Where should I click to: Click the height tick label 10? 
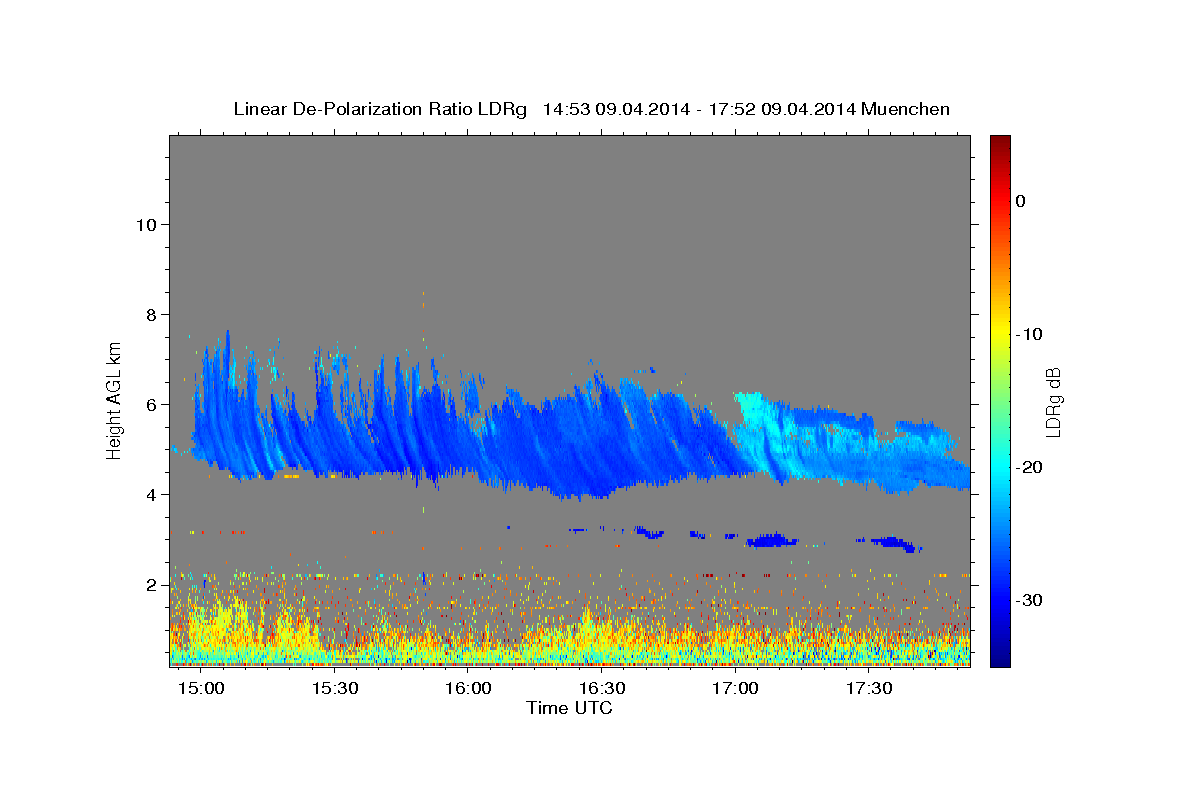pyautogui.click(x=146, y=224)
